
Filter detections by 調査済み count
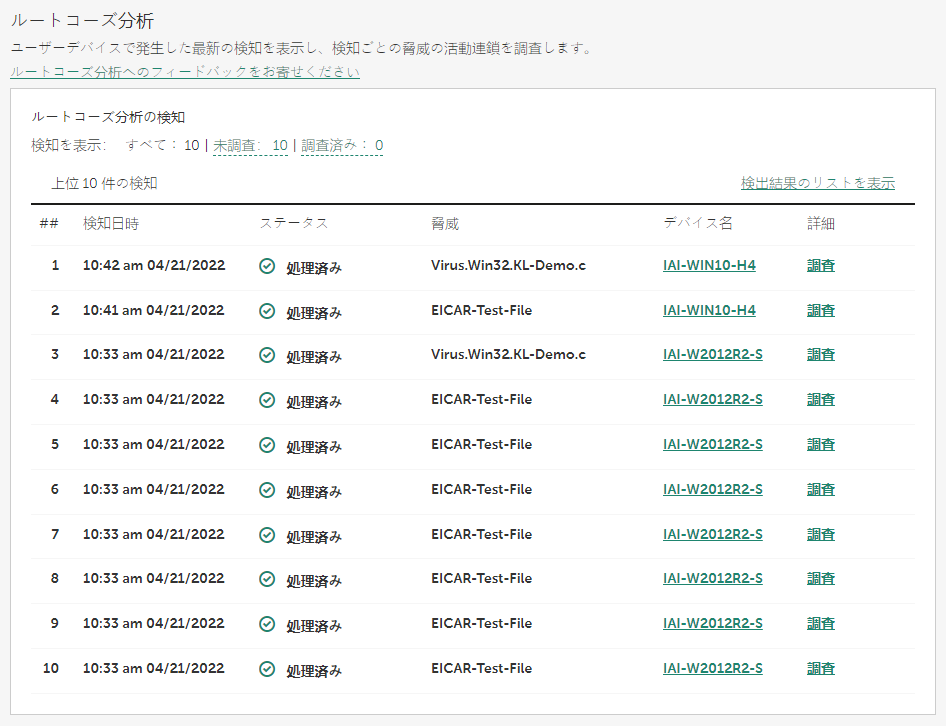pos(342,146)
